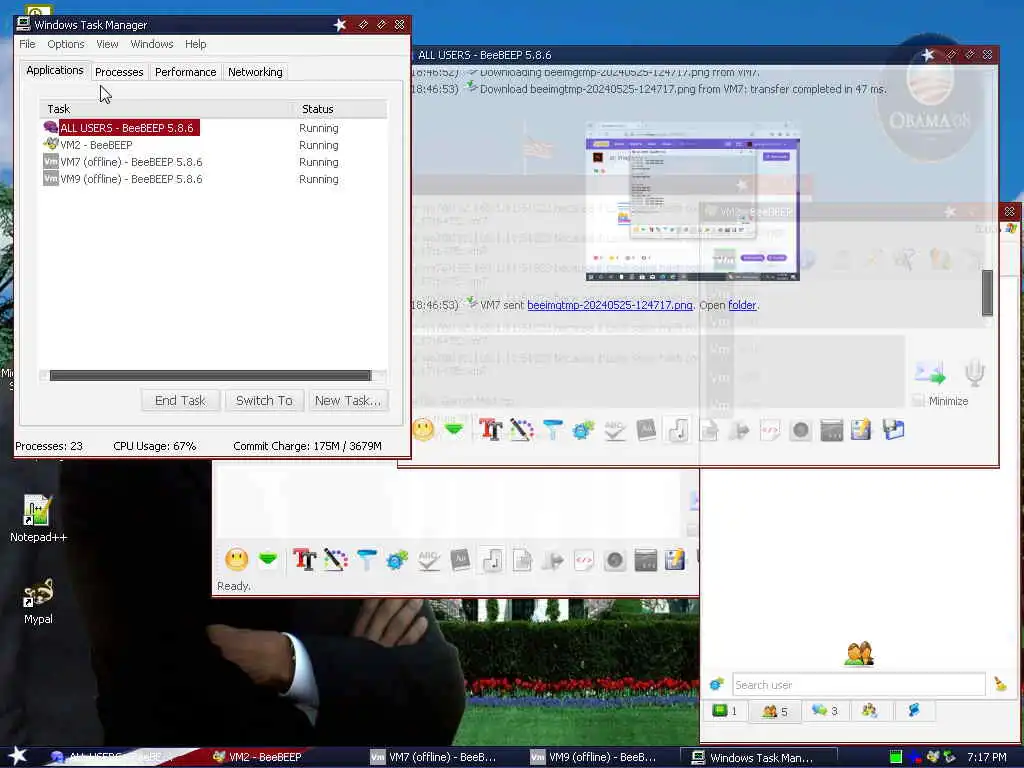Image resolution: width=1024 pixels, height=768 pixels.
Task: Click the microphone voice message icon
Action: coord(974,373)
